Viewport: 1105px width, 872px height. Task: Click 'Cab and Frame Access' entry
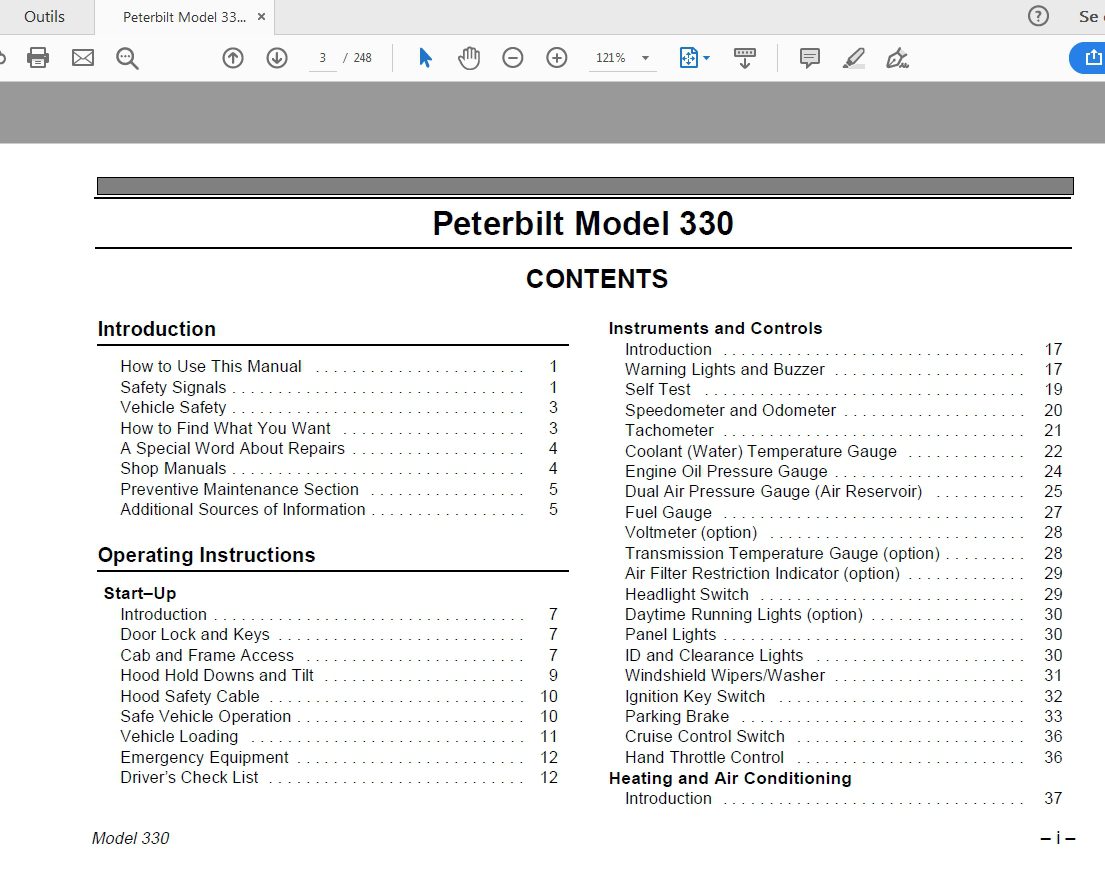pos(207,655)
